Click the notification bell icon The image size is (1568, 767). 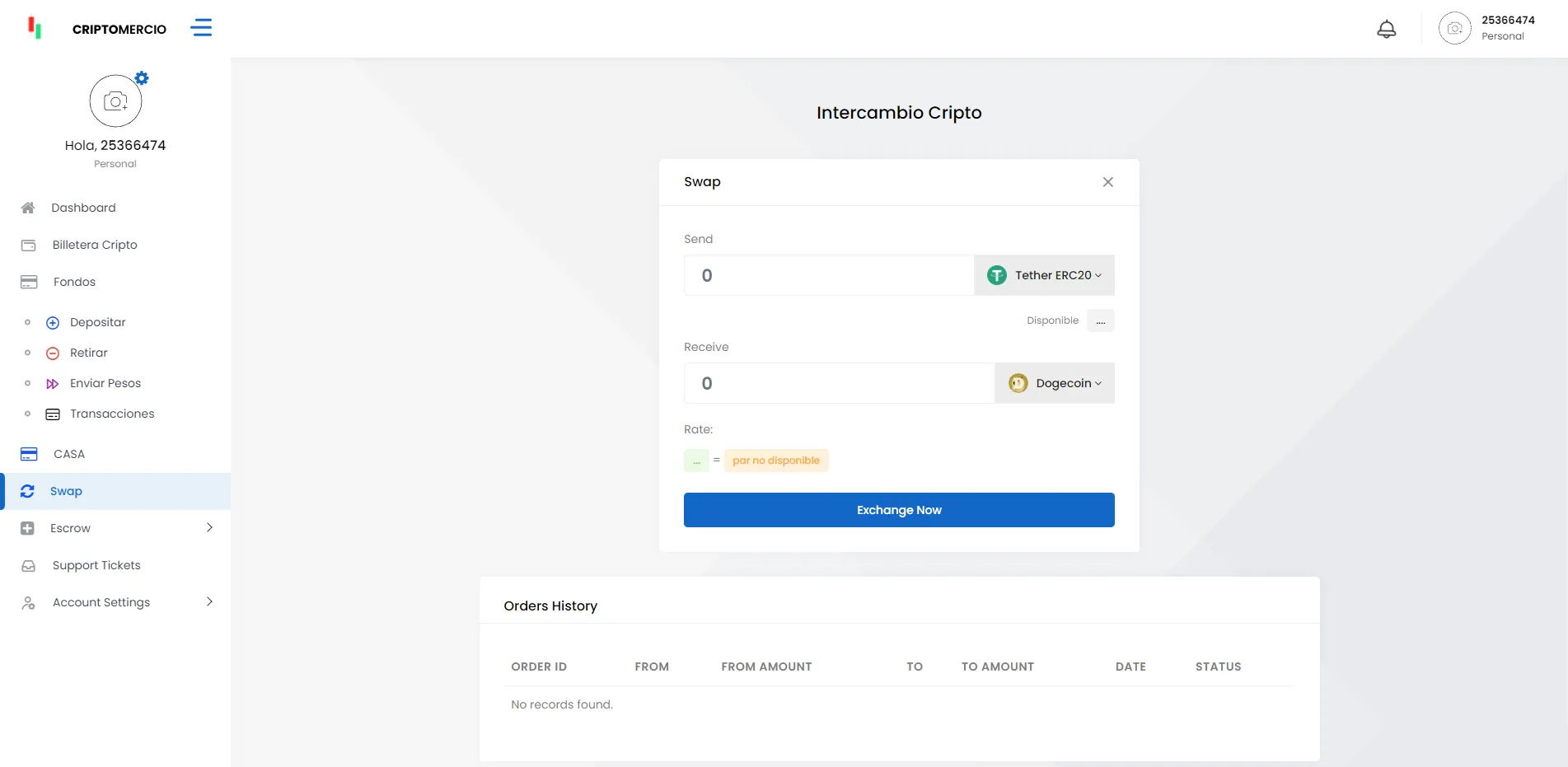(1387, 29)
